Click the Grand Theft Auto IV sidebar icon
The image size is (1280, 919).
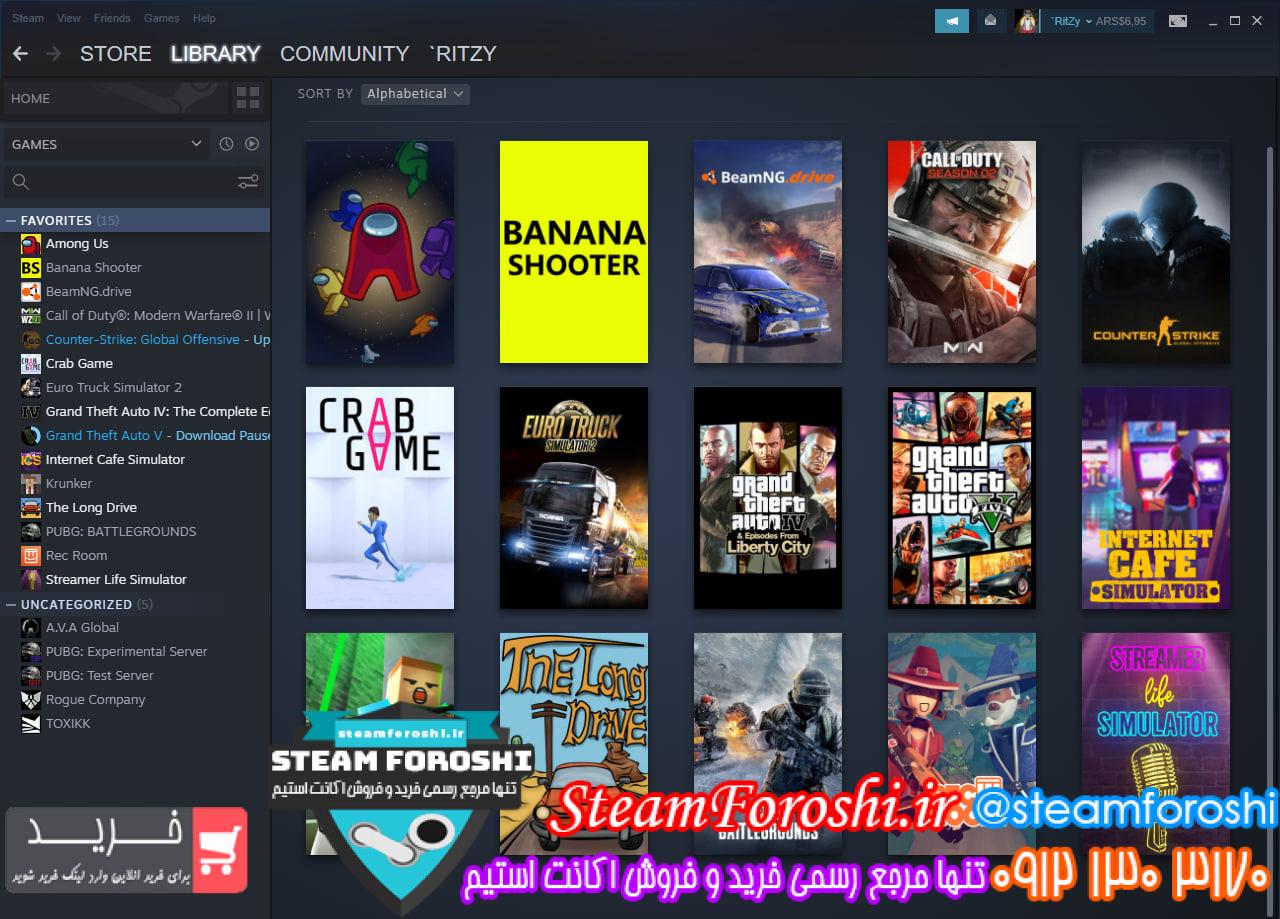coord(31,412)
